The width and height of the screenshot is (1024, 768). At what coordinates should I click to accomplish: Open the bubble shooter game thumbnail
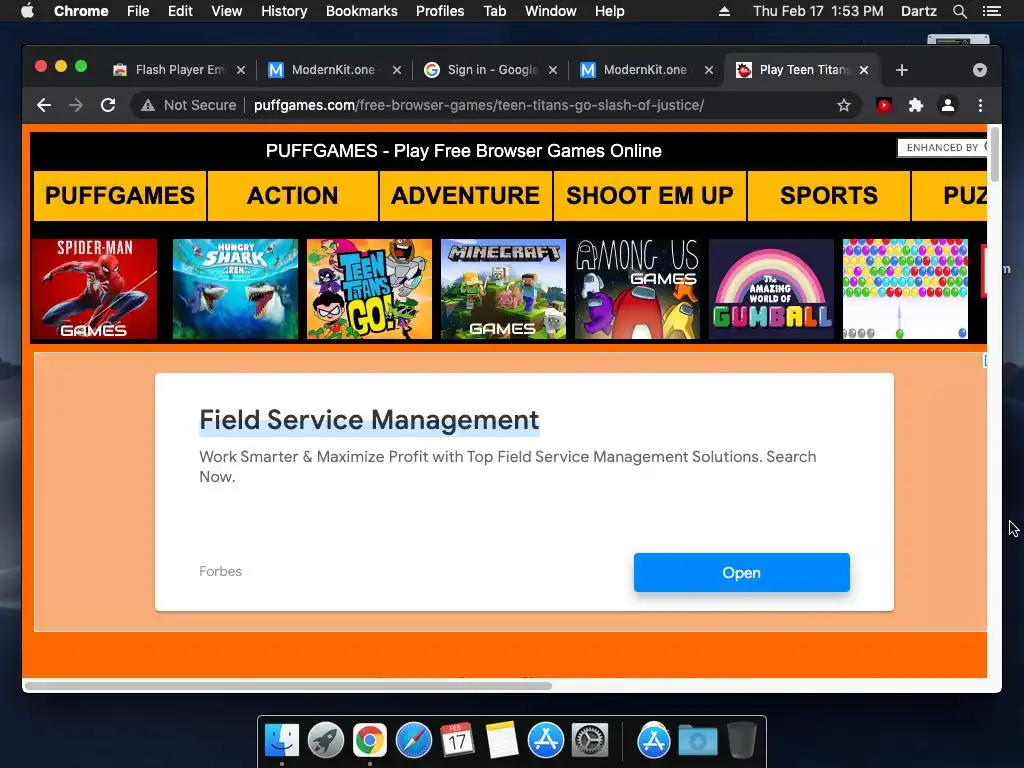pyautogui.click(x=905, y=289)
